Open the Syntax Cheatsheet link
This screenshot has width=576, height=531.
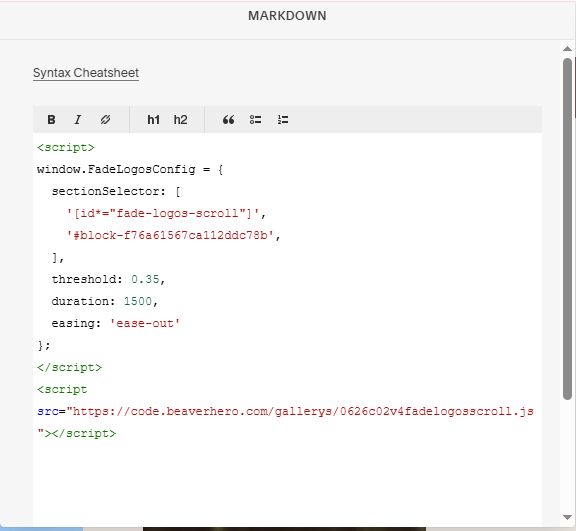point(86,73)
